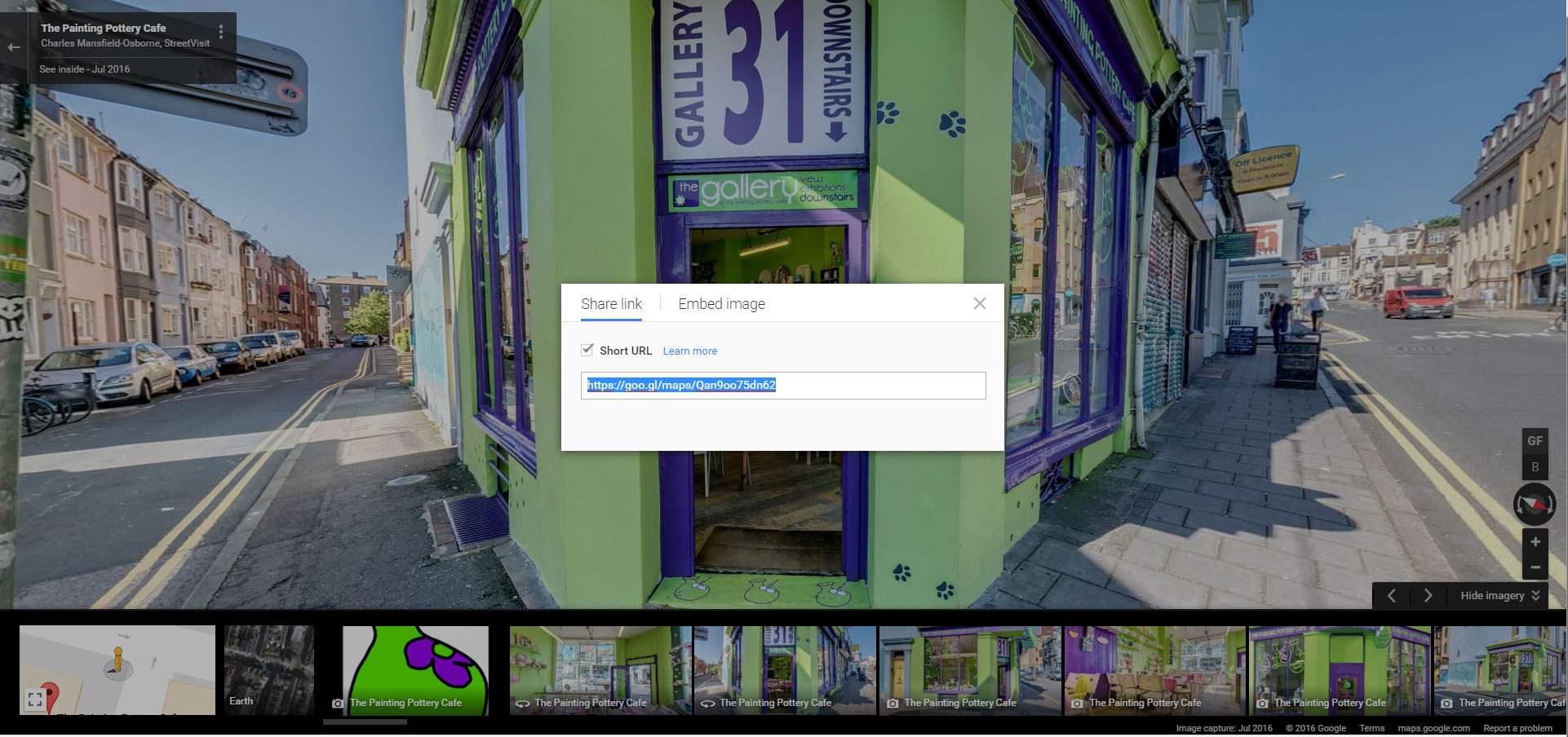The image size is (1568, 737).
Task: Click the camera icon on the logo thumbnail
Action: (x=338, y=703)
